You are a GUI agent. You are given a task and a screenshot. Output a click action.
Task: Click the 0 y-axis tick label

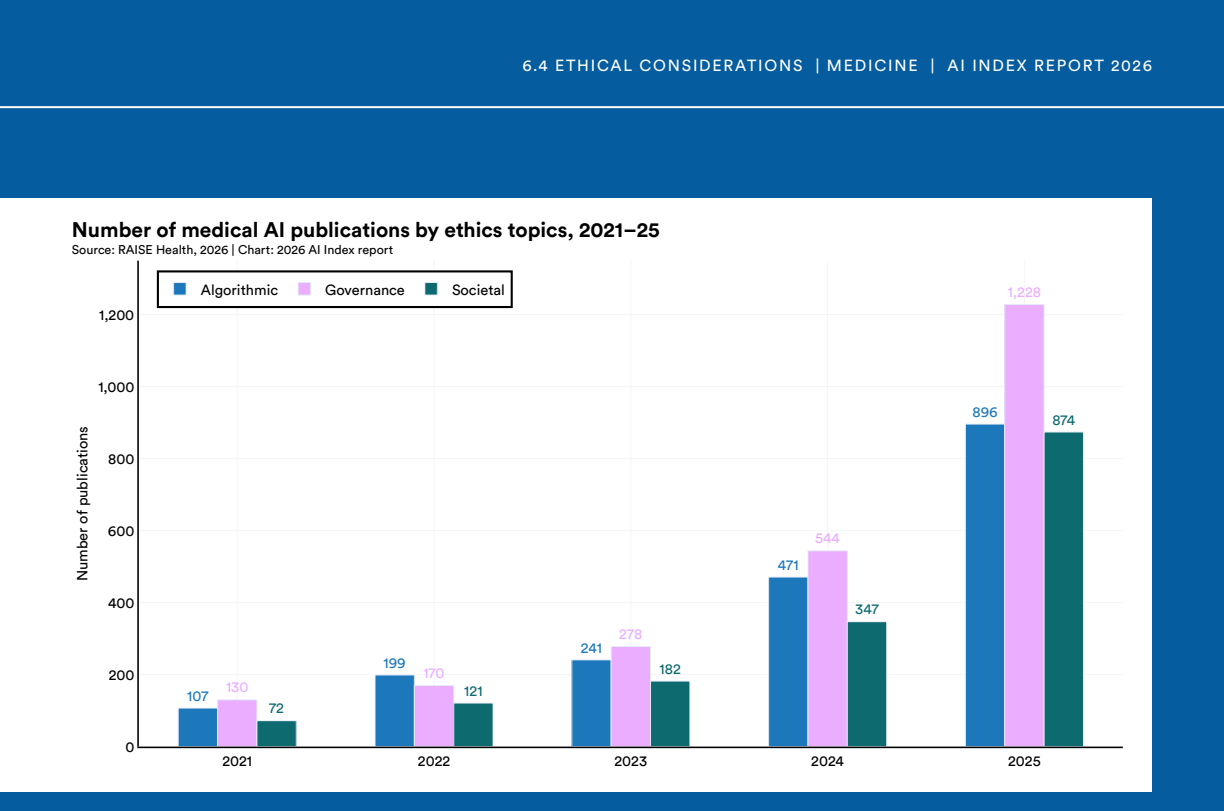[x=130, y=747]
